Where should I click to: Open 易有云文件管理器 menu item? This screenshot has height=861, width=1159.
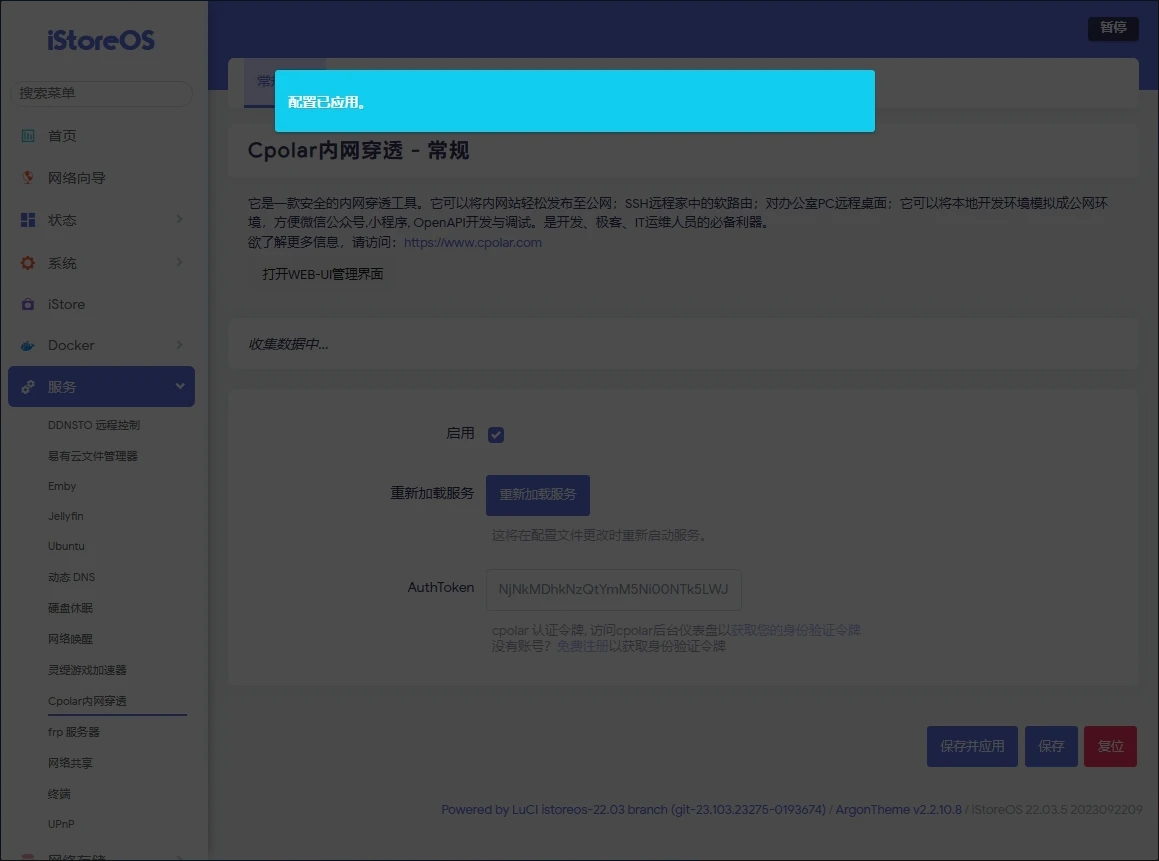tap(92, 456)
